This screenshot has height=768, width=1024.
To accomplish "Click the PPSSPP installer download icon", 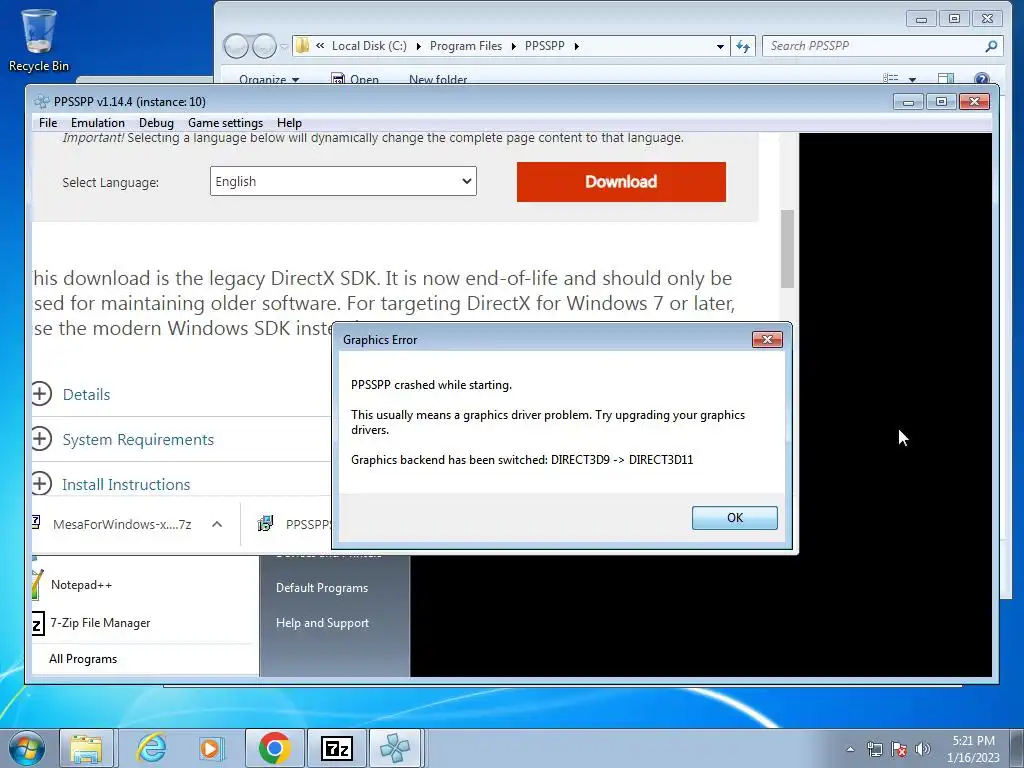I will (x=265, y=524).
